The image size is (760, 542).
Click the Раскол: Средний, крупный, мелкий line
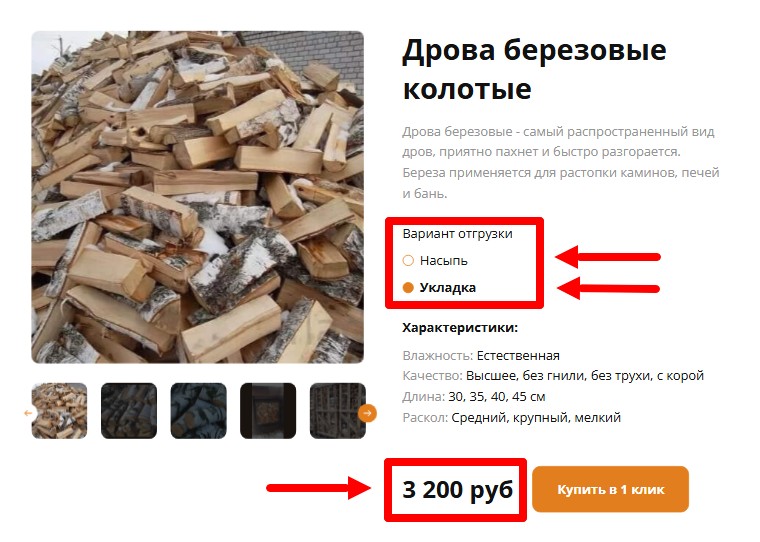tap(511, 417)
